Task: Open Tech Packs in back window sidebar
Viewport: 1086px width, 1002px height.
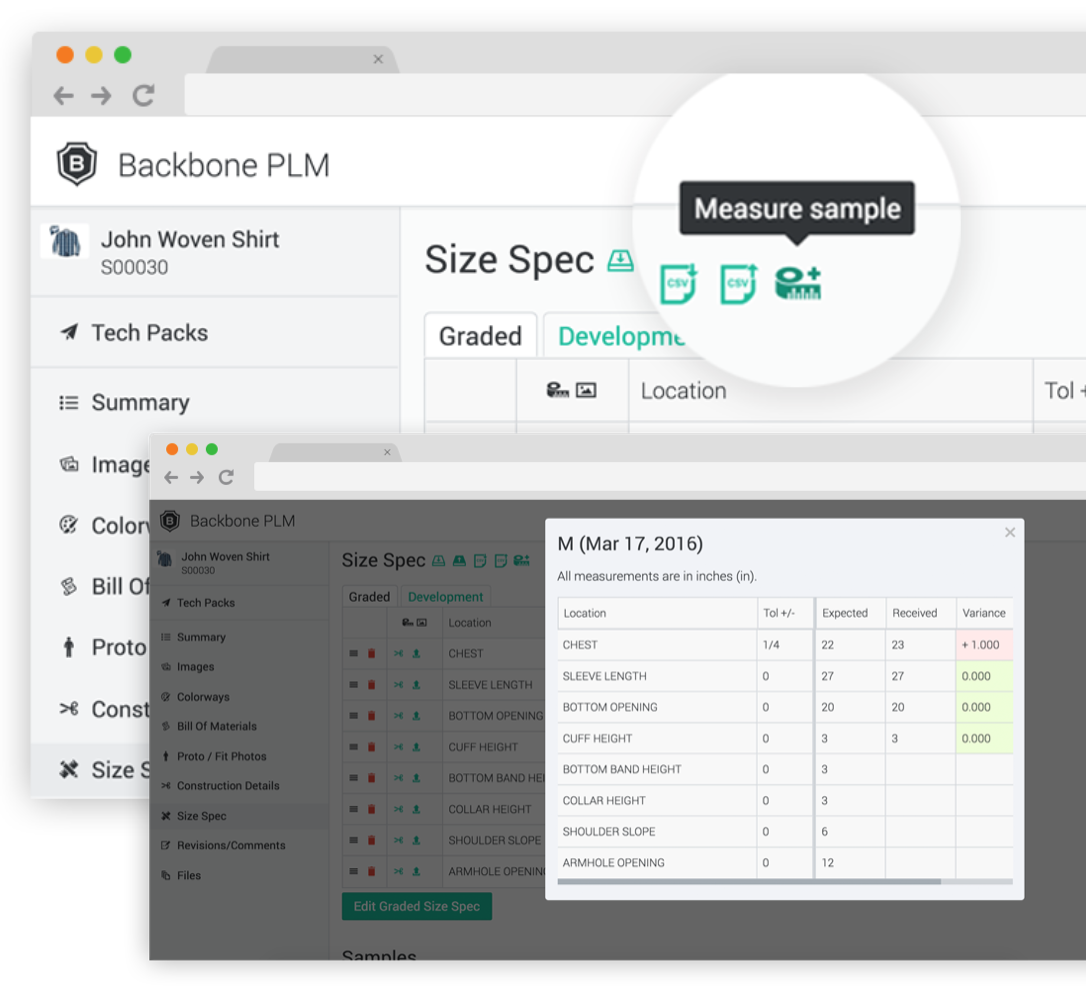Action: (215, 332)
